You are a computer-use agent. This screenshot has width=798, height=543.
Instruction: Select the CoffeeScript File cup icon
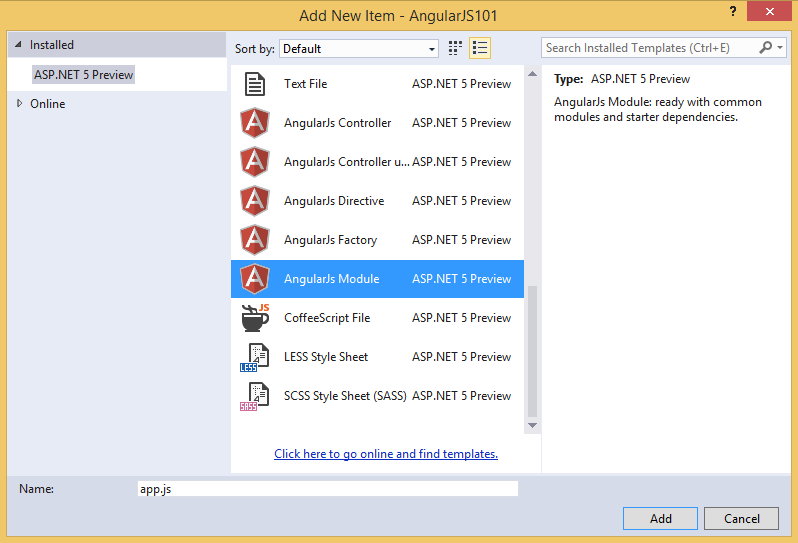pyautogui.click(x=255, y=318)
